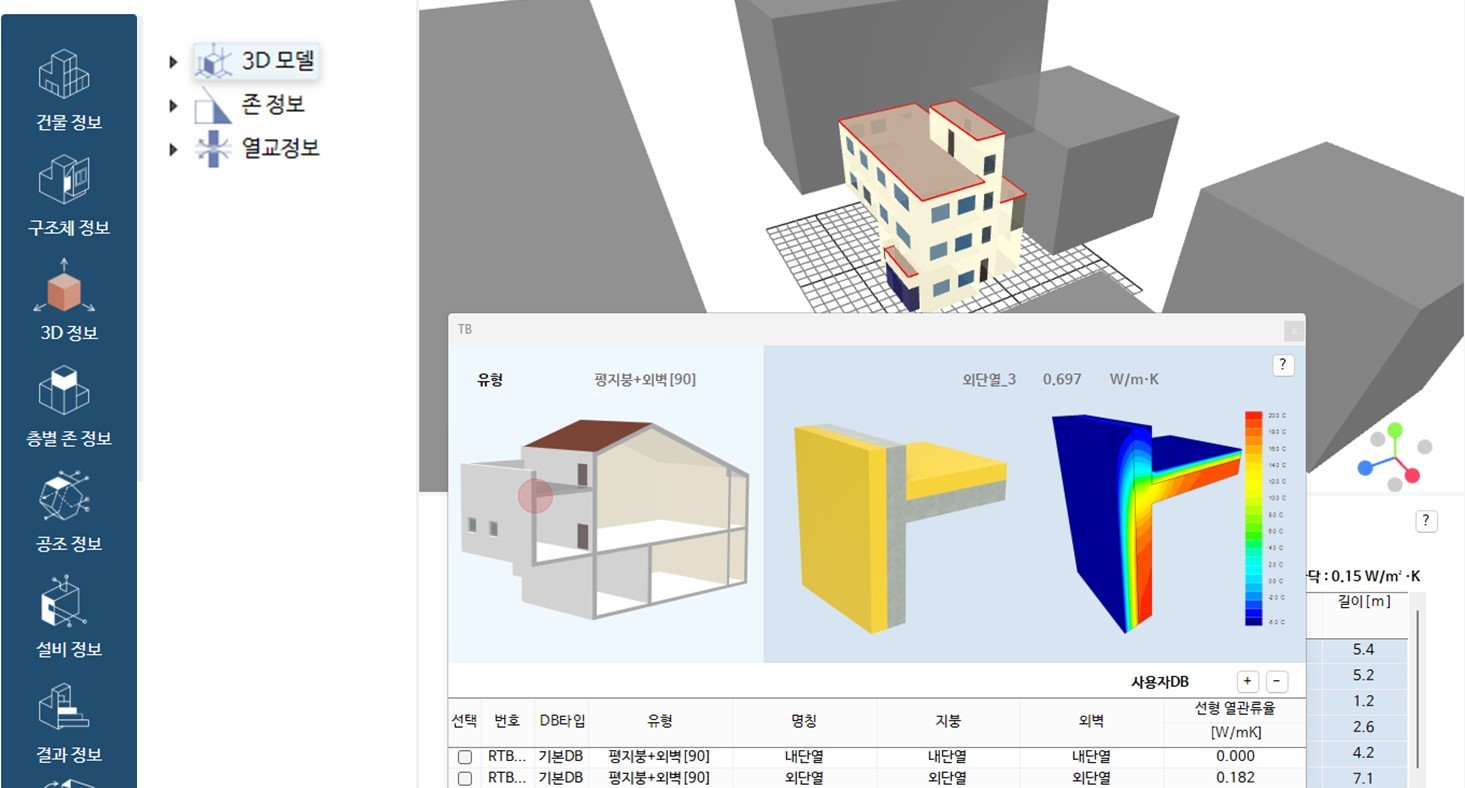Select the 3D 정보 sidebar icon
The image size is (1465, 788).
point(69,299)
